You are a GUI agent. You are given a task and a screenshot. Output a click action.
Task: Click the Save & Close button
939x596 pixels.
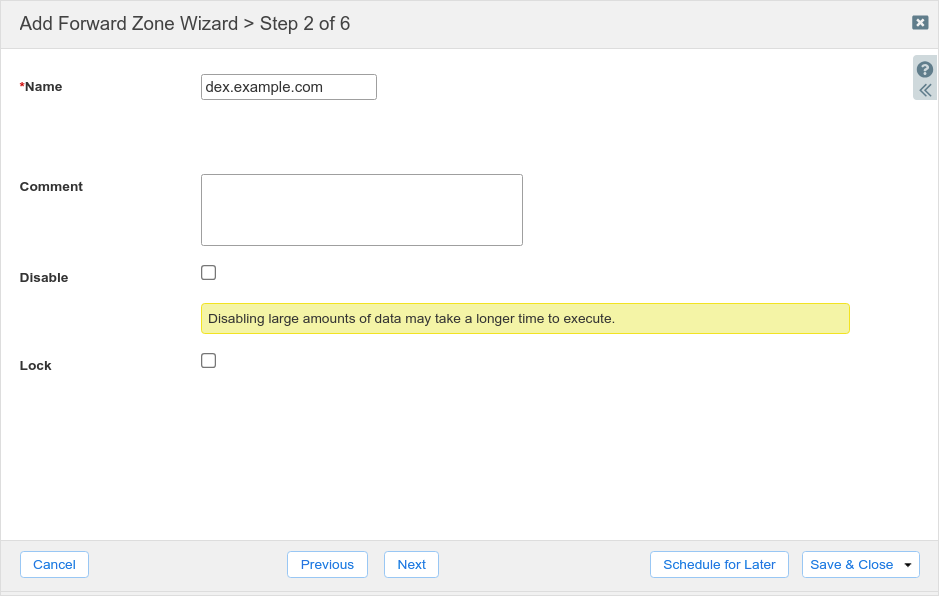coord(851,564)
